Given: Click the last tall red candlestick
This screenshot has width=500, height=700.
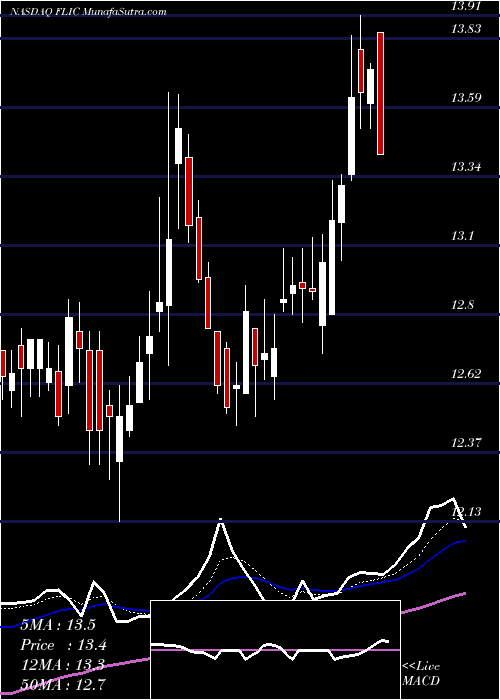Looking at the screenshot, I should click(380, 93).
